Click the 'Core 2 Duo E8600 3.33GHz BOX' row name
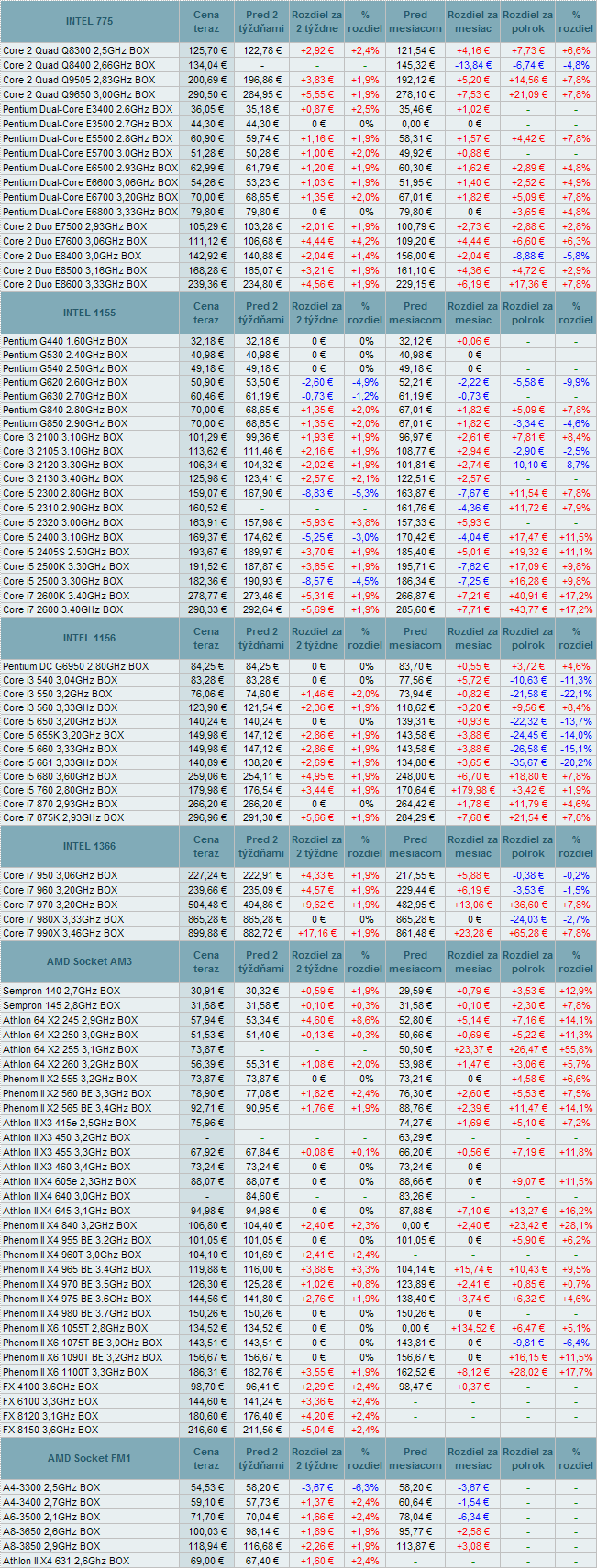Viewport: 597px width, 1568px height. pyautogui.click(x=74, y=285)
